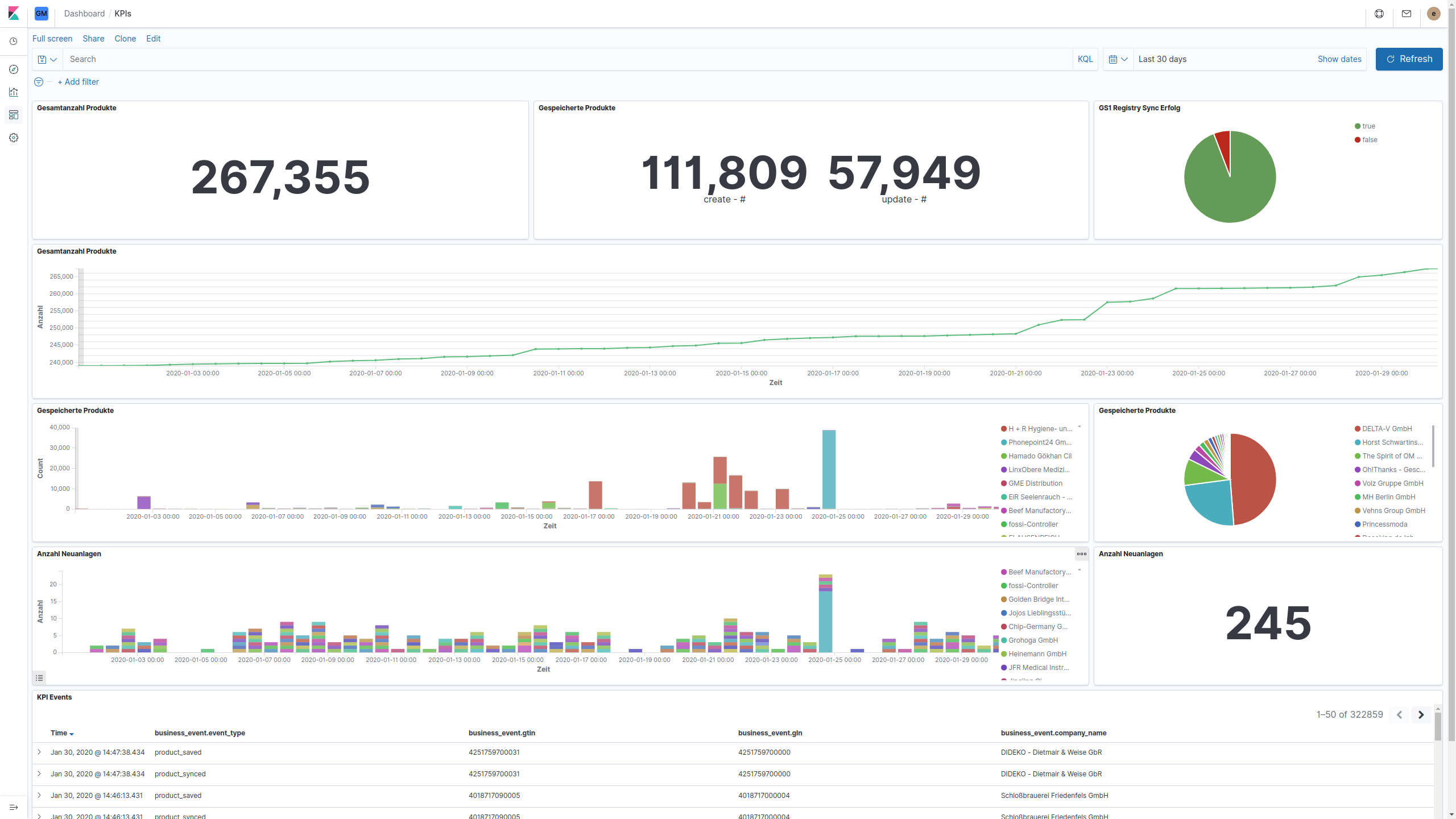Toggle the legend list icon below Anzahl Neuanlagen
The height and width of the screenshot is (819, 1456).
click(x=39, y=677)
